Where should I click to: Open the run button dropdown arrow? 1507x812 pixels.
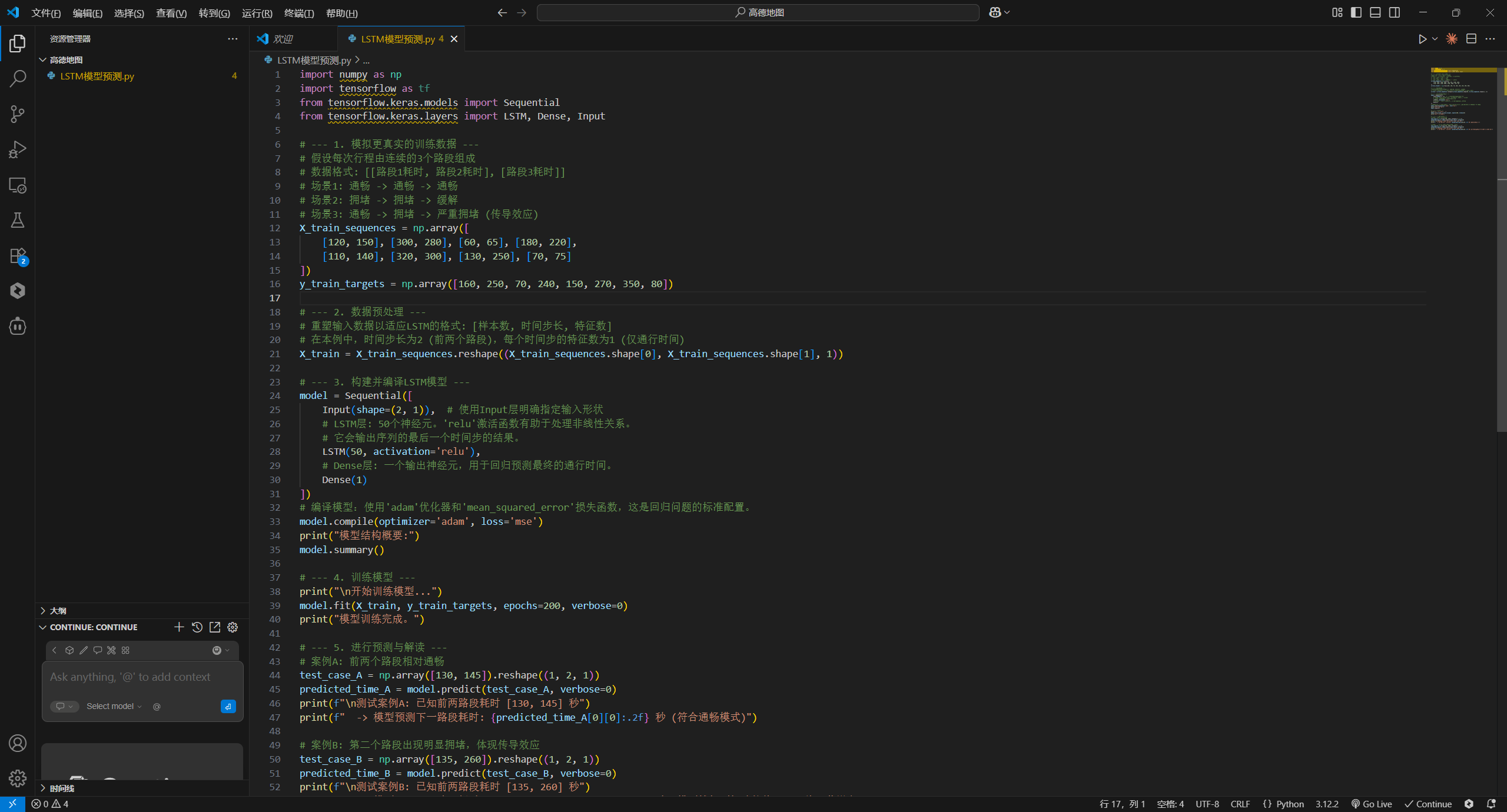pyautogui.click(x=1435, y=39)
